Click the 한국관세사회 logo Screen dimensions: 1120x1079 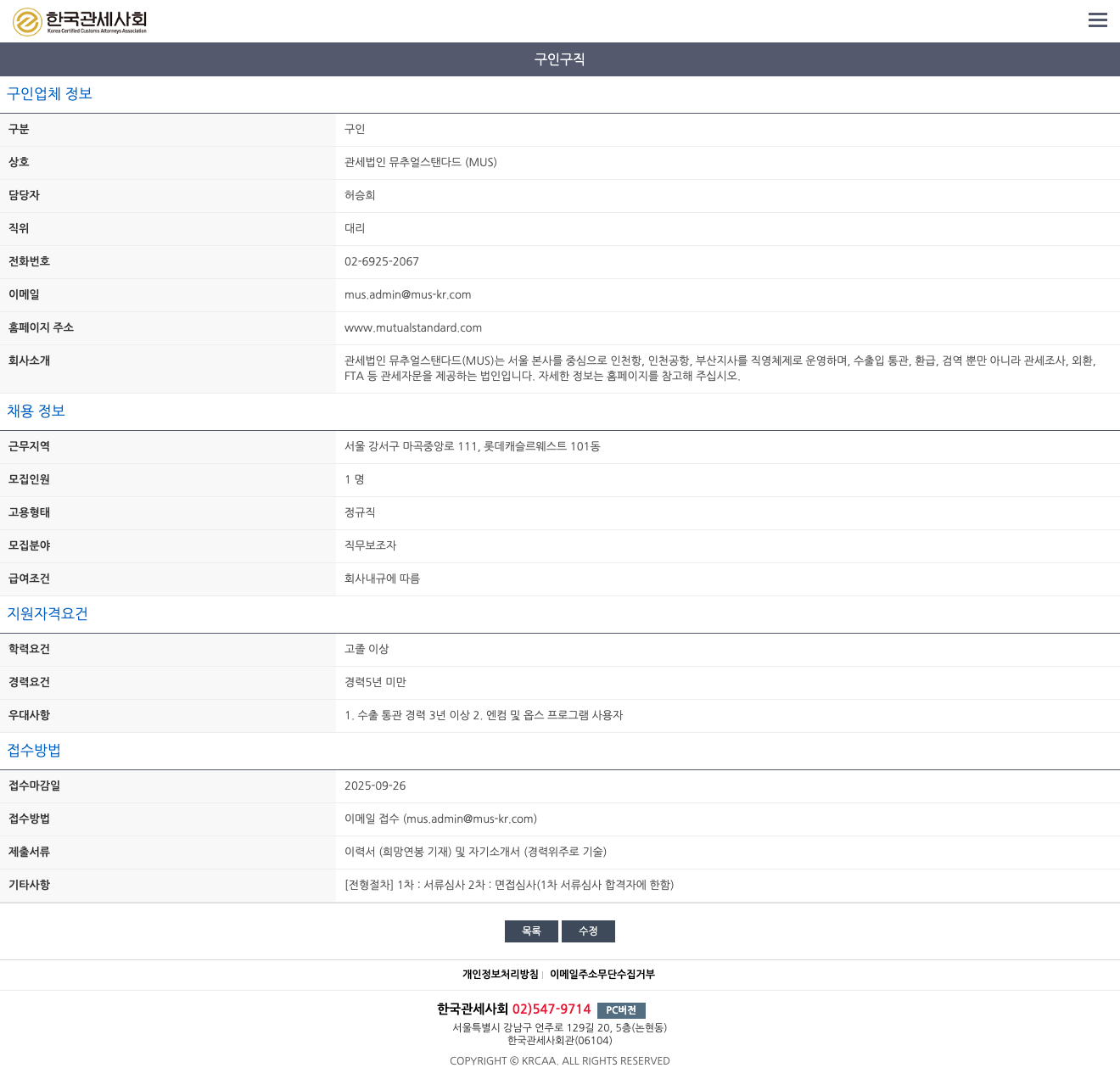[x=80, y=21]
